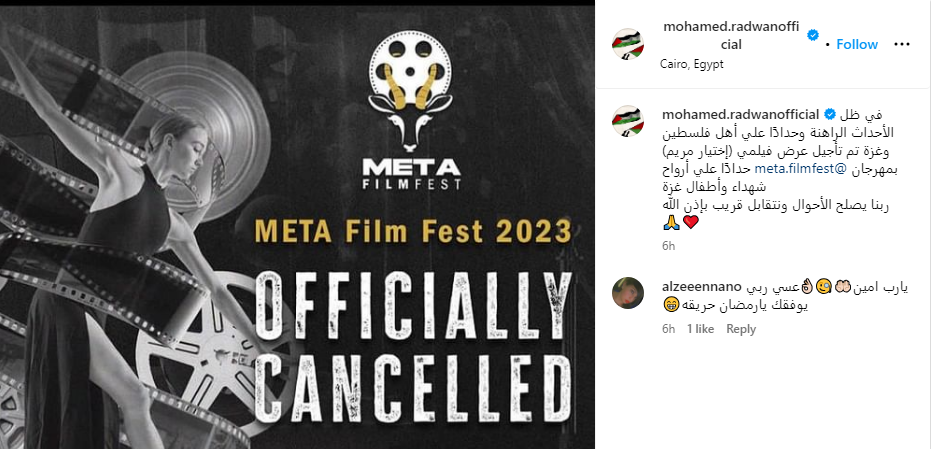Follow mohamed.radwanofficial

click(x=857, y=44)
